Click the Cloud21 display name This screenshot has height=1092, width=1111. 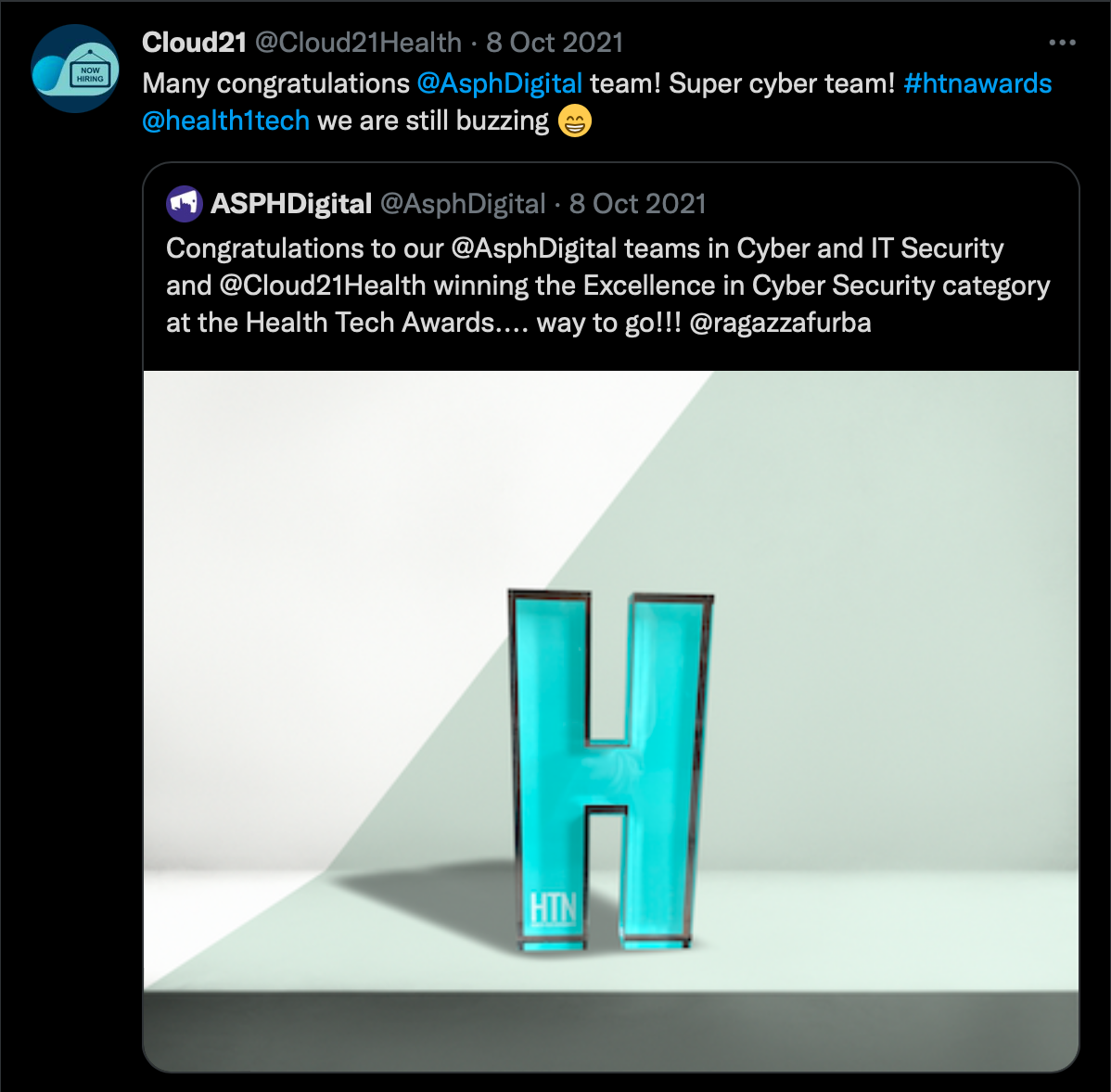coord(194,43)
